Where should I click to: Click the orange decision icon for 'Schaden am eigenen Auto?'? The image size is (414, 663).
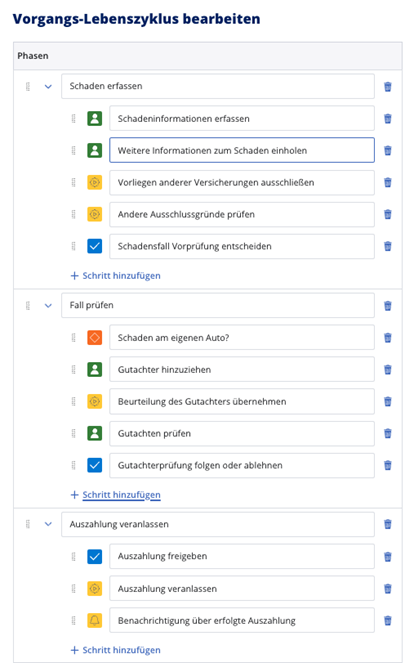95,337
